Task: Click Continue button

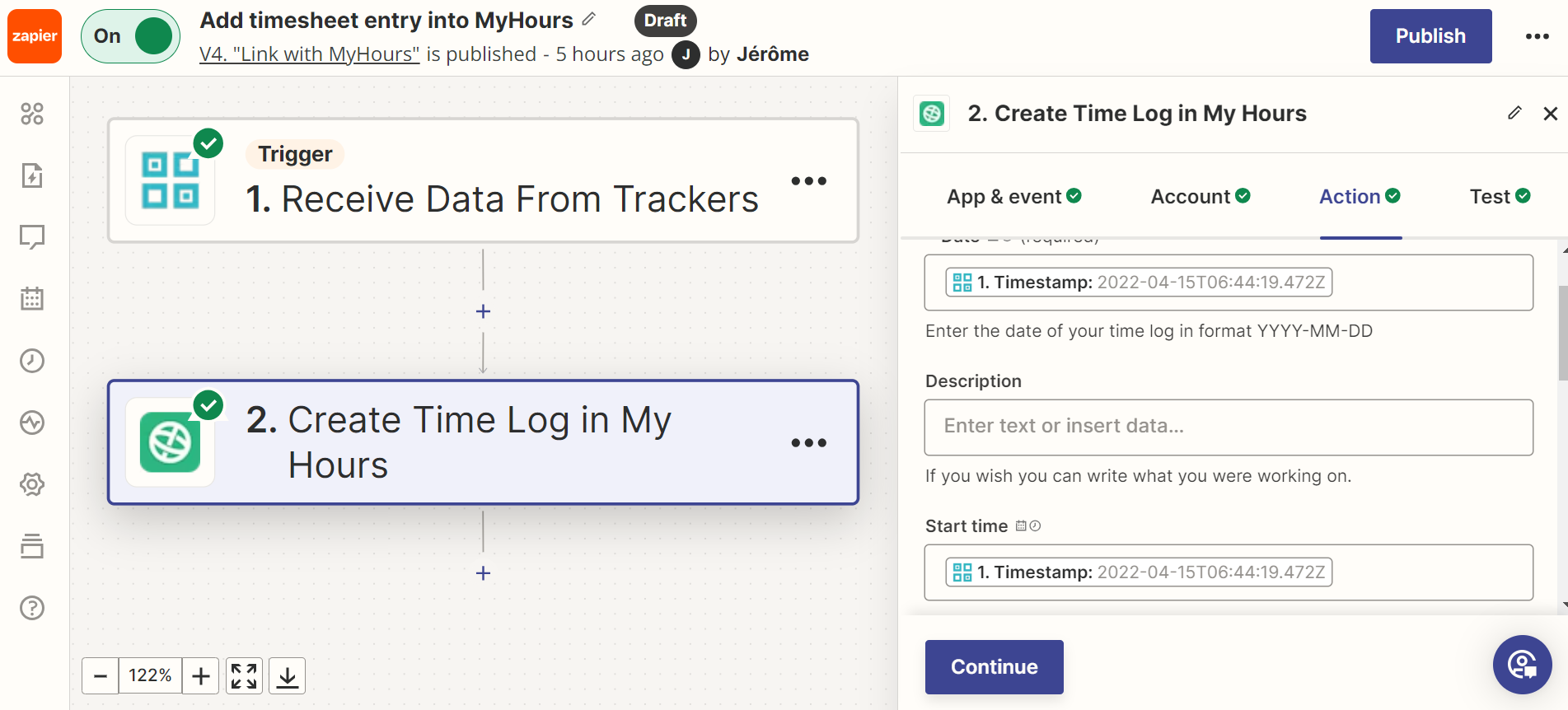Action: pyautogui.click(x=994, y=667)
